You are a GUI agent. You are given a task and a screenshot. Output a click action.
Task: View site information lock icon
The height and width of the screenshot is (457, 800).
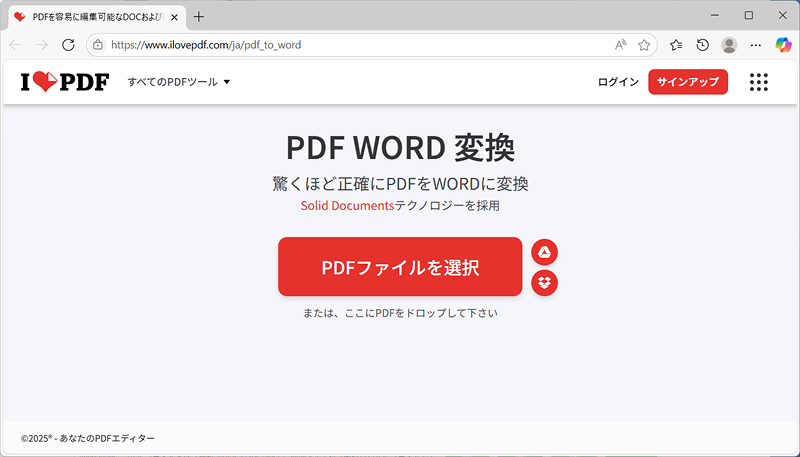[98, 45]
